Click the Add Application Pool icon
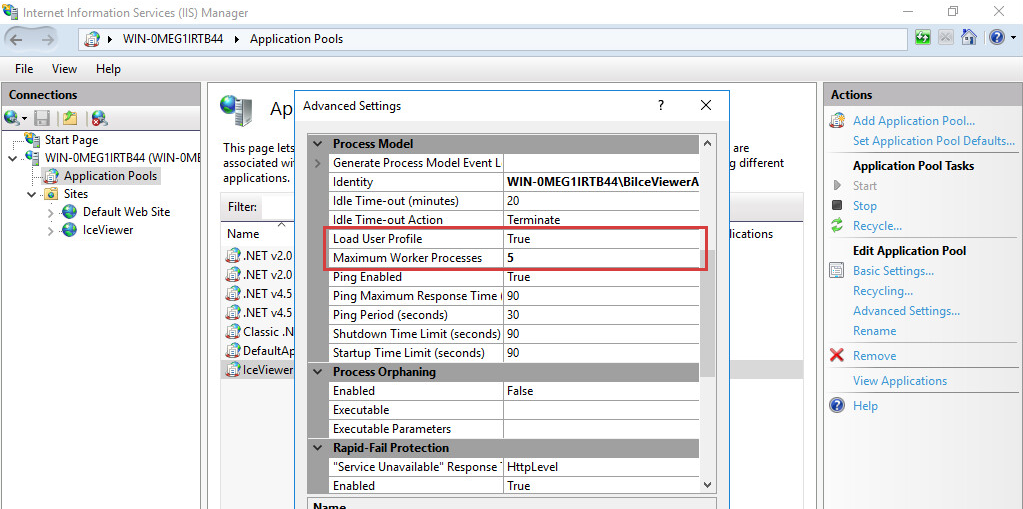Image resolution: width=1023 pixels, height=509 pixels. [x=837, y=121]
